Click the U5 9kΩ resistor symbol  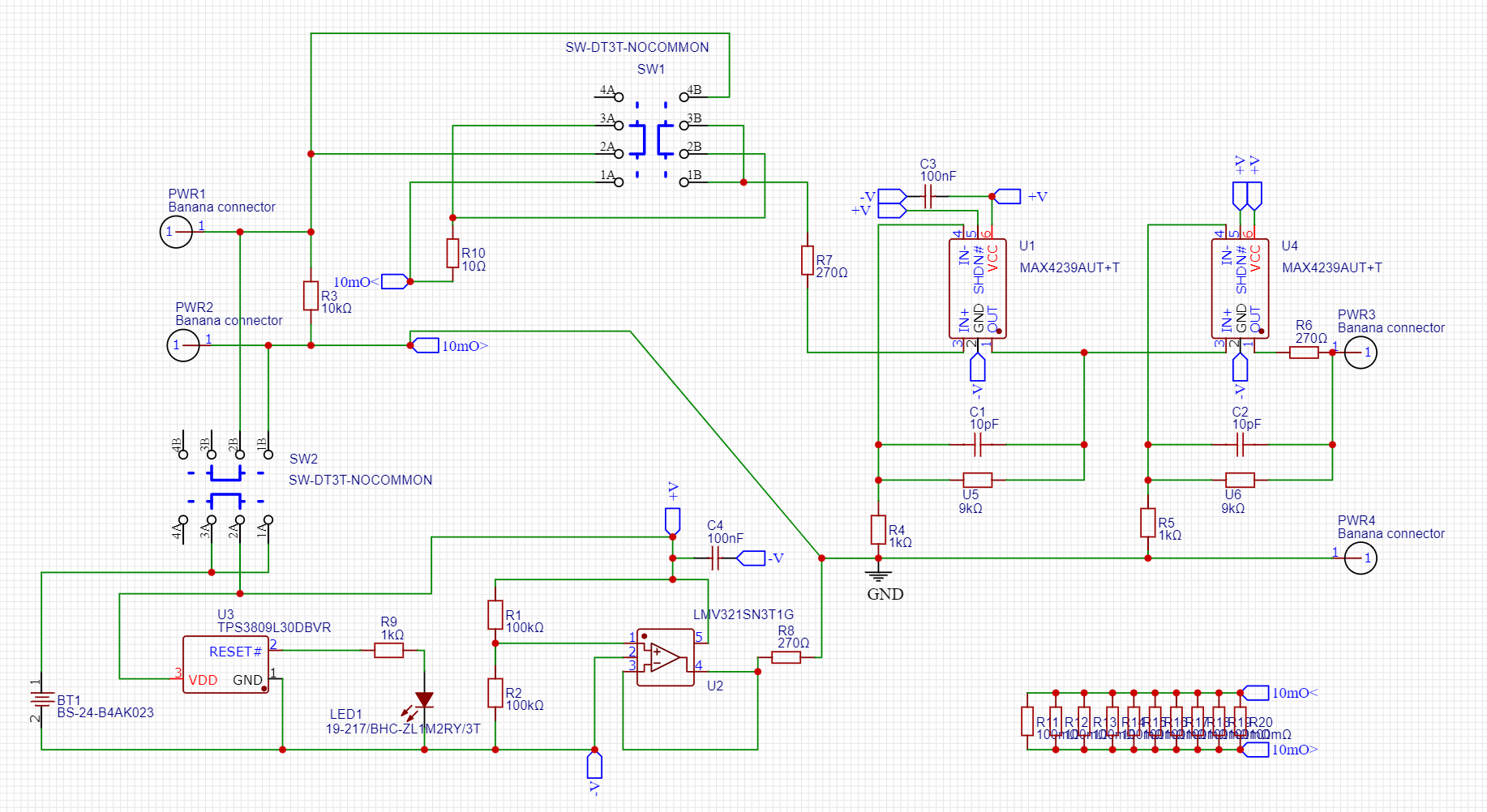978,480
